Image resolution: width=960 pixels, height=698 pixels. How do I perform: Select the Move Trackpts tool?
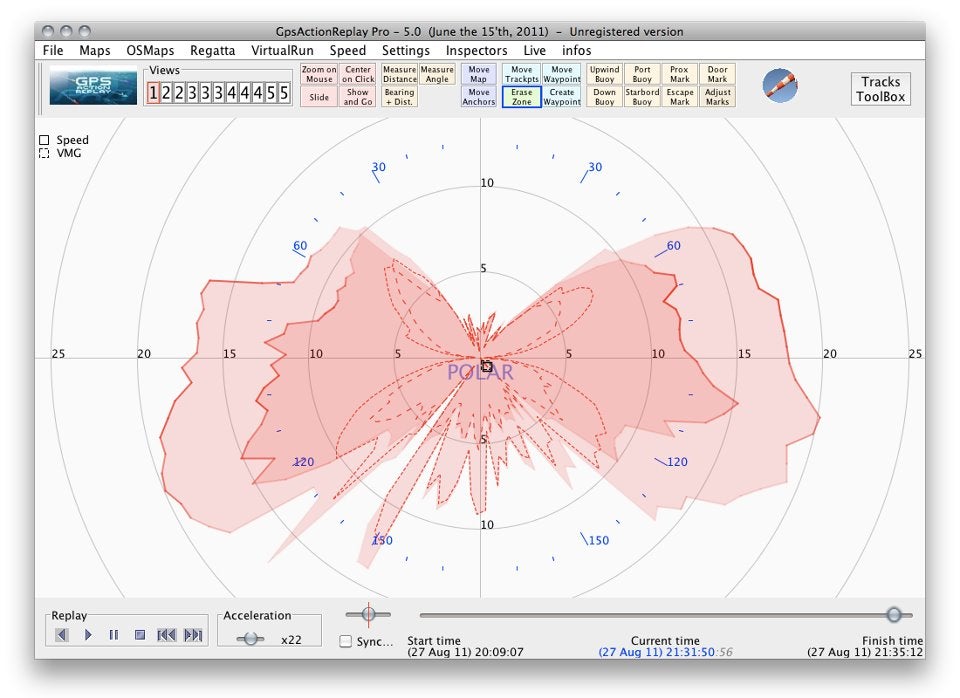click(522, 74)
